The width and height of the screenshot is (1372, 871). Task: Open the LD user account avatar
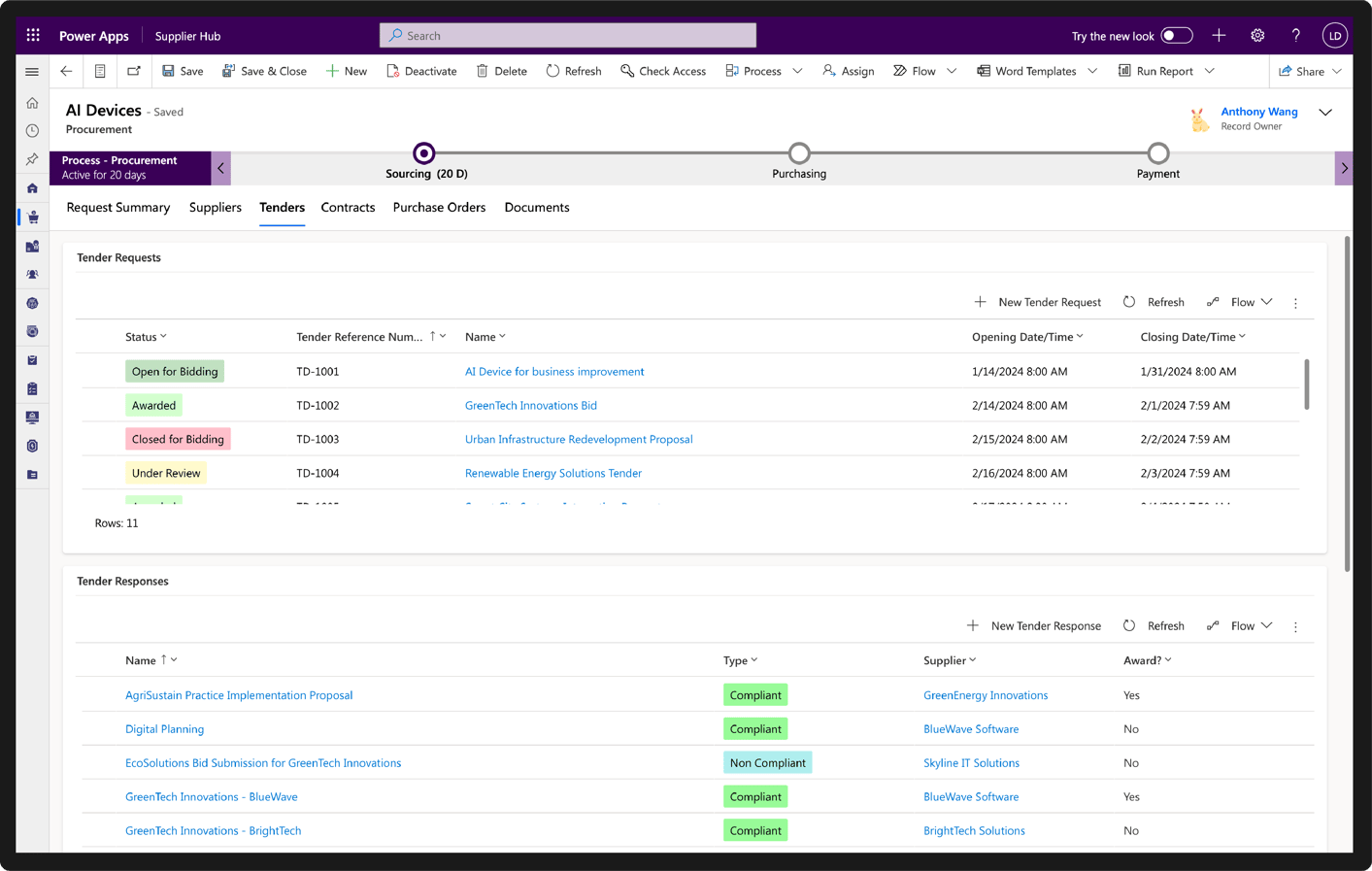coord(1334,35)
